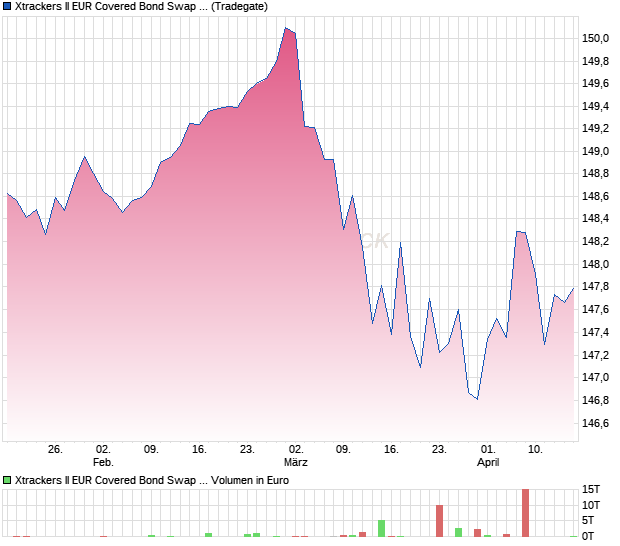Click the 148,0 price axis label

pos(595,265)
